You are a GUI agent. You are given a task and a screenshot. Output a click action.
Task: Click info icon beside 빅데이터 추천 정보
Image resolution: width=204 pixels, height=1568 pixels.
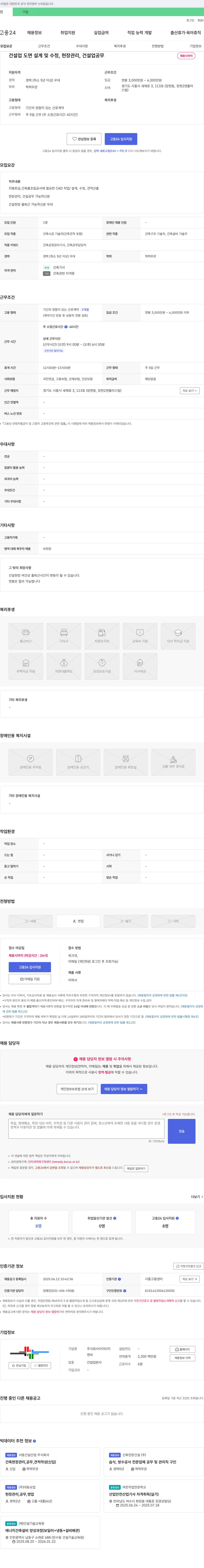click(x=34, y=1441)
